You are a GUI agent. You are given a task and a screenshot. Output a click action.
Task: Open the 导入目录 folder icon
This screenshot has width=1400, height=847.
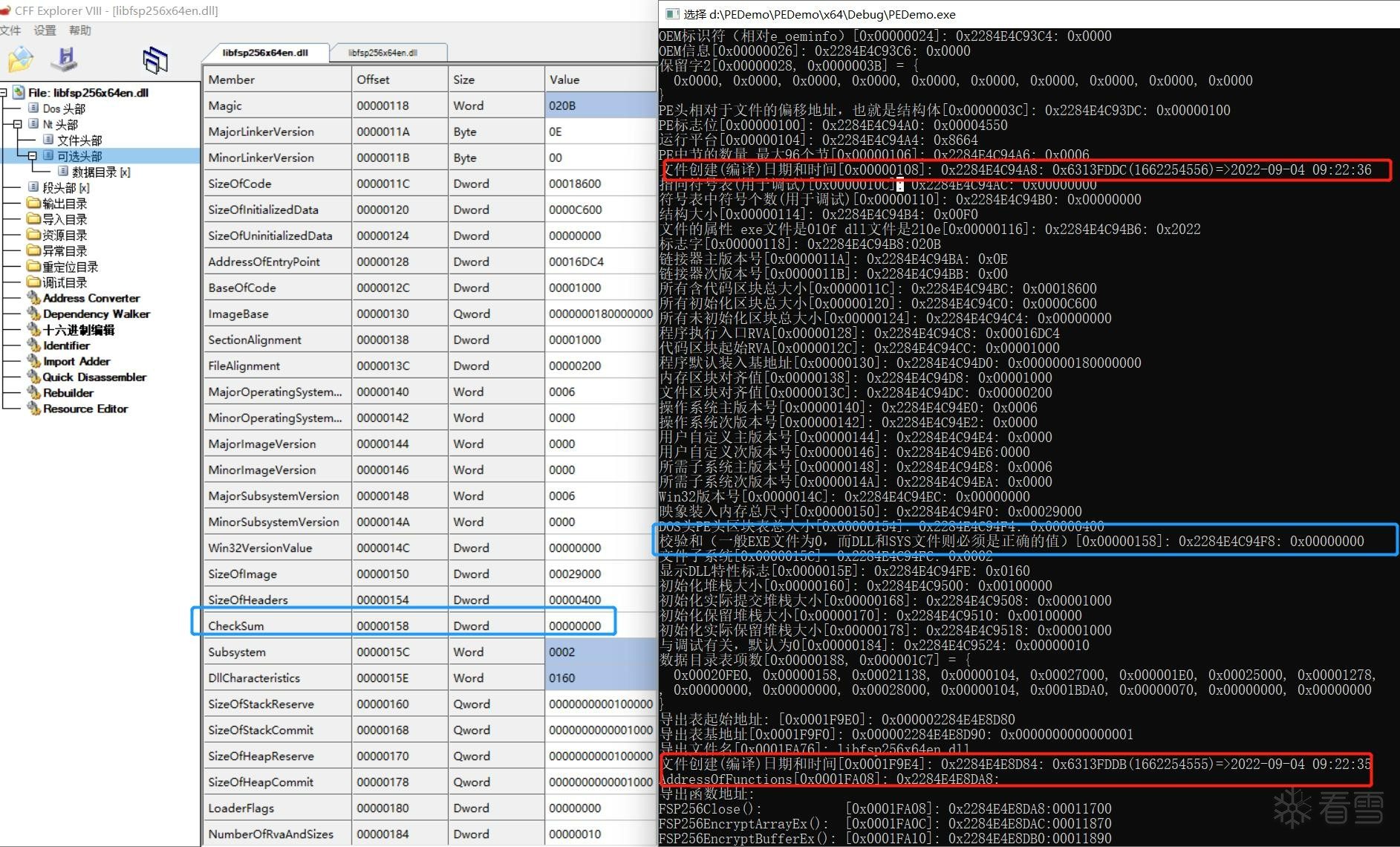click(x=33, y=218)
